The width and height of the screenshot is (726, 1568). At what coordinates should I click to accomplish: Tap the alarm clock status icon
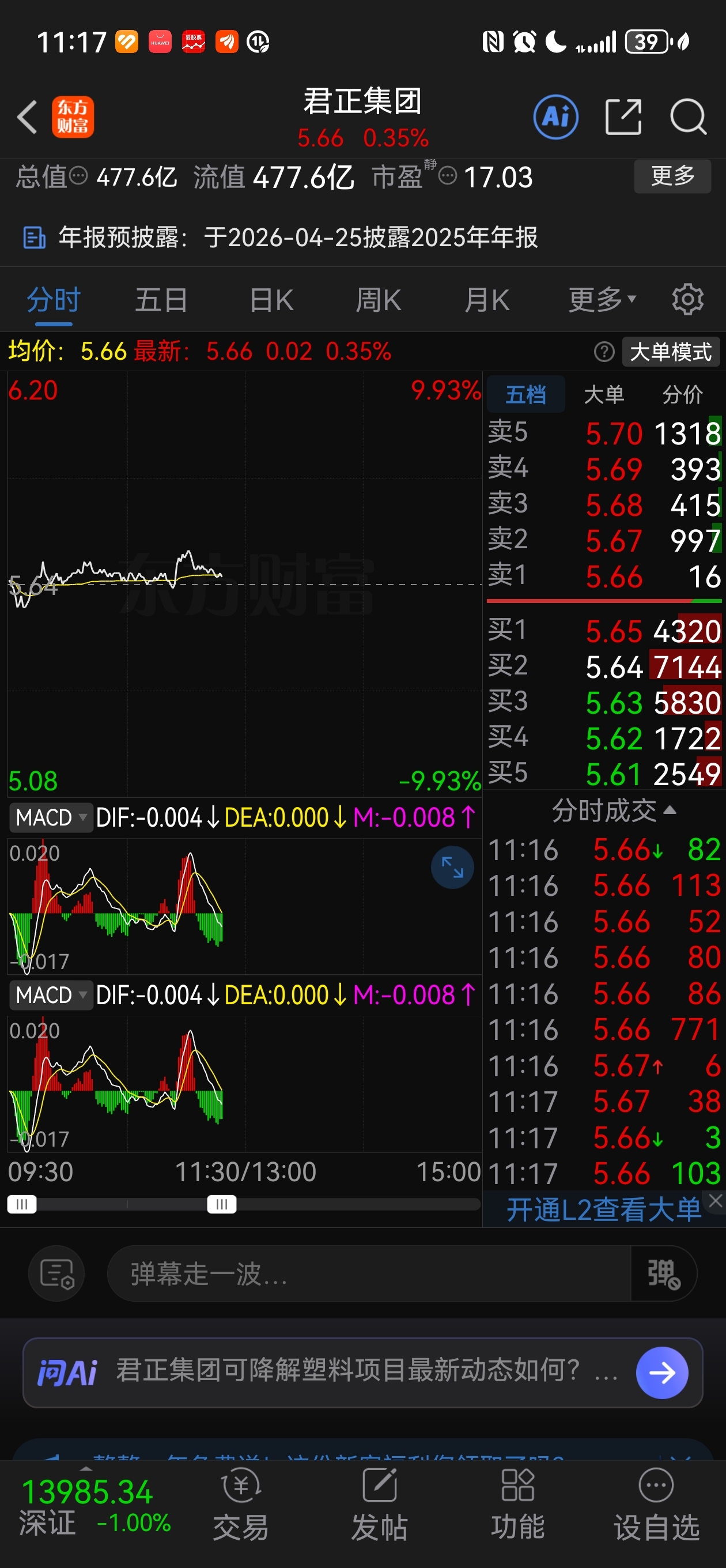point(524,42)
